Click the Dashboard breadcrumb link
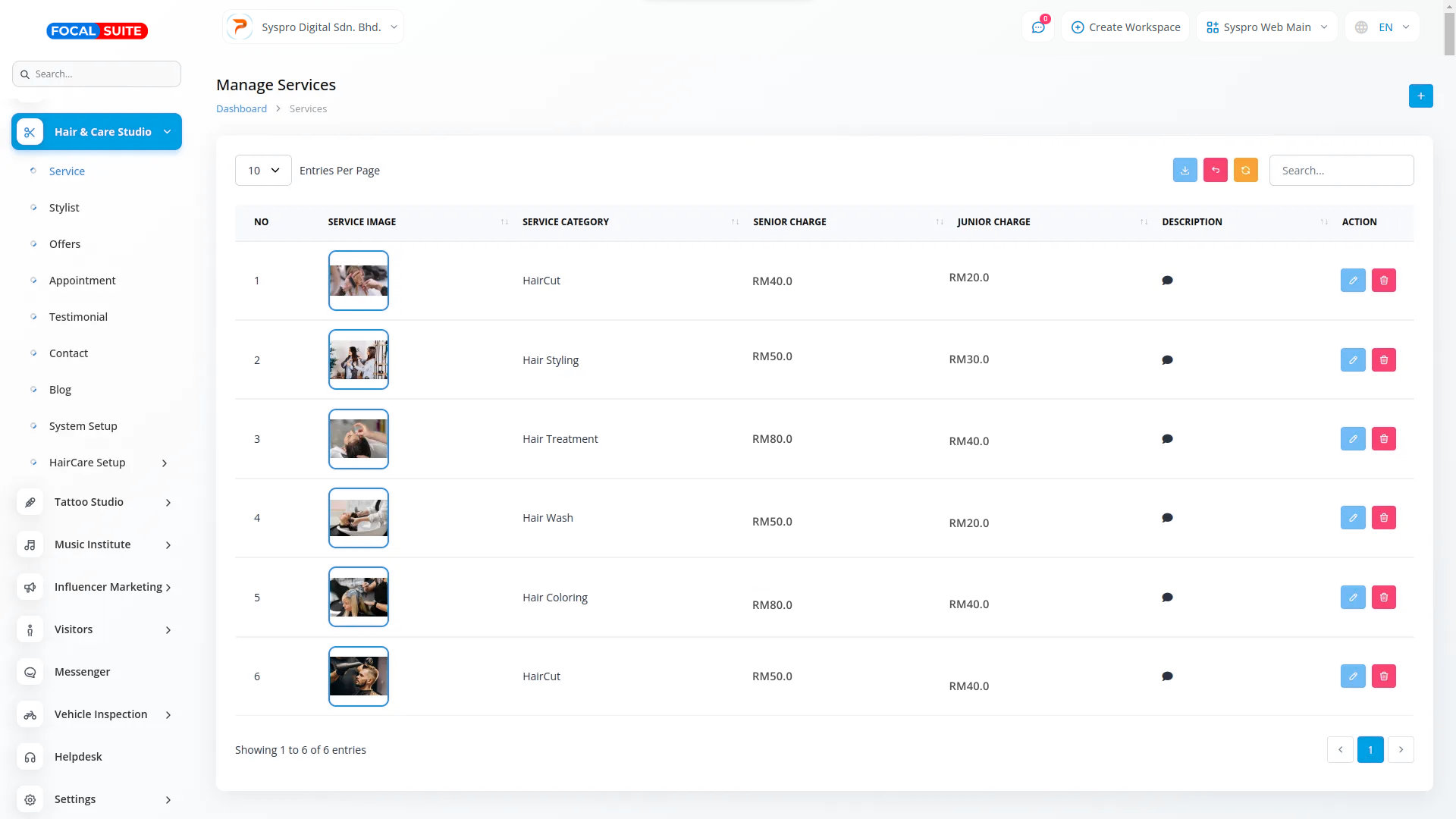This screenshot has width=1456, height=819. [241, 108]
